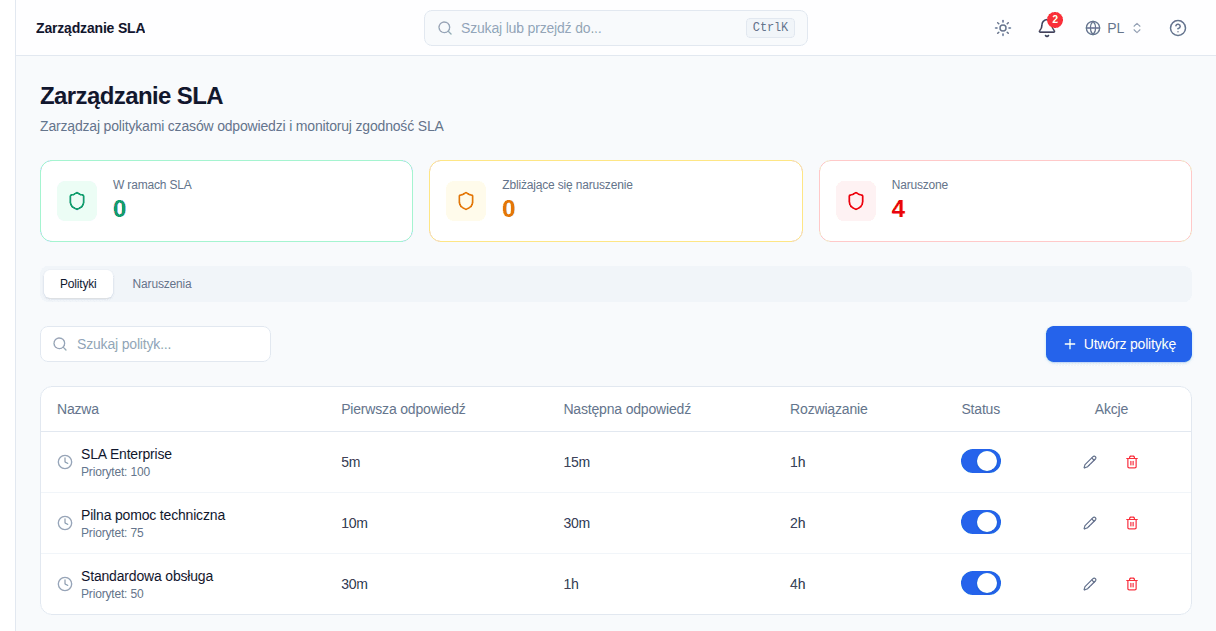Image resolution: width=1216 pixels, height=631 pixels.
Task: Edit the SLA Enterprise policy
Action: tap(1090, 462)
